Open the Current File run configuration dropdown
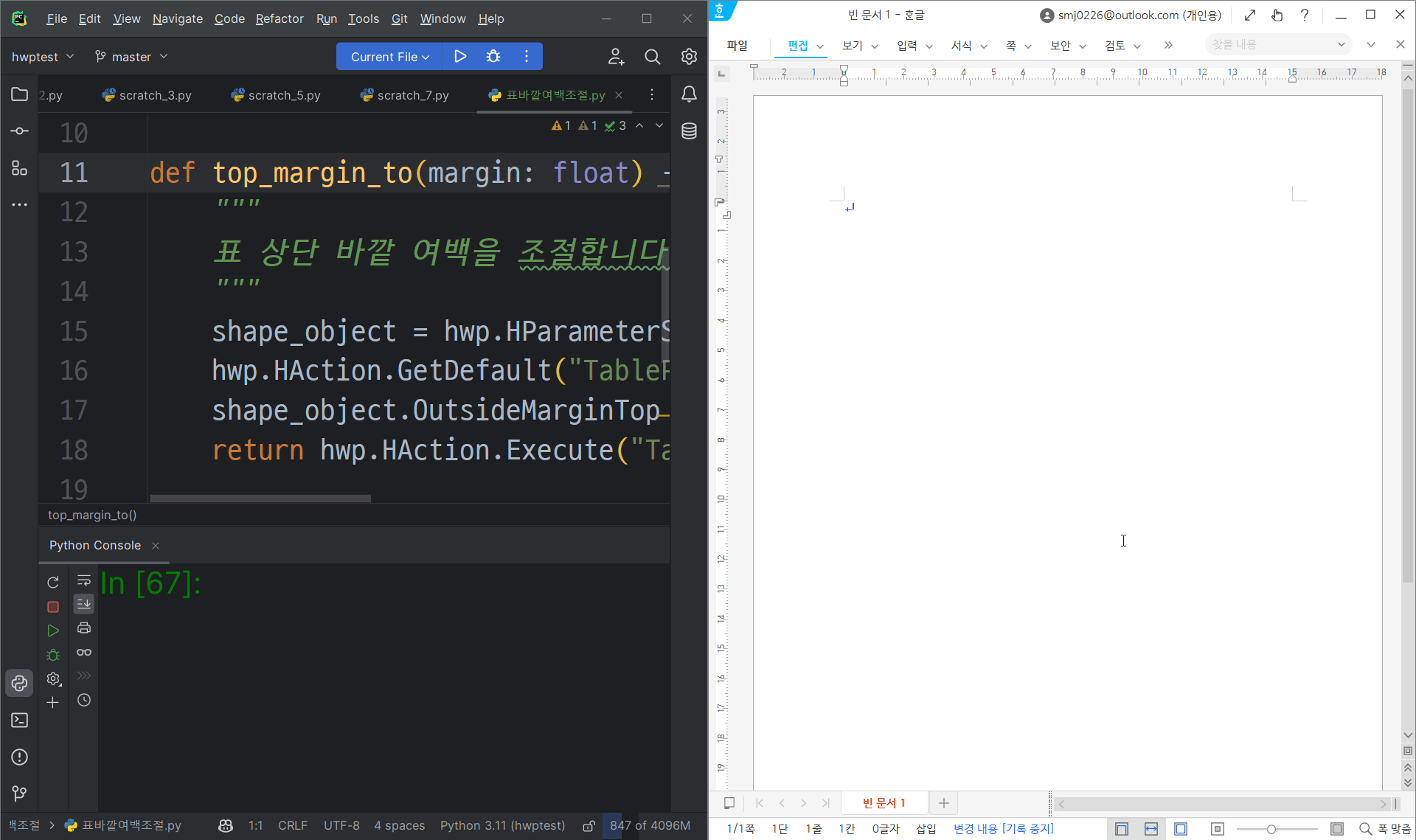 389,57
